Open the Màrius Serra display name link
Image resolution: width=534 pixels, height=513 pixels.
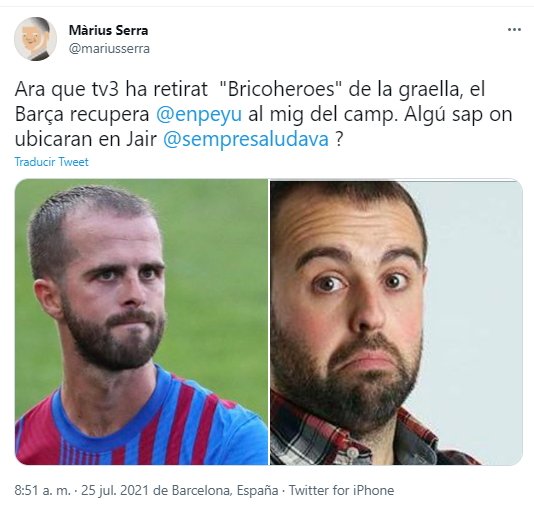click(108, 30)
